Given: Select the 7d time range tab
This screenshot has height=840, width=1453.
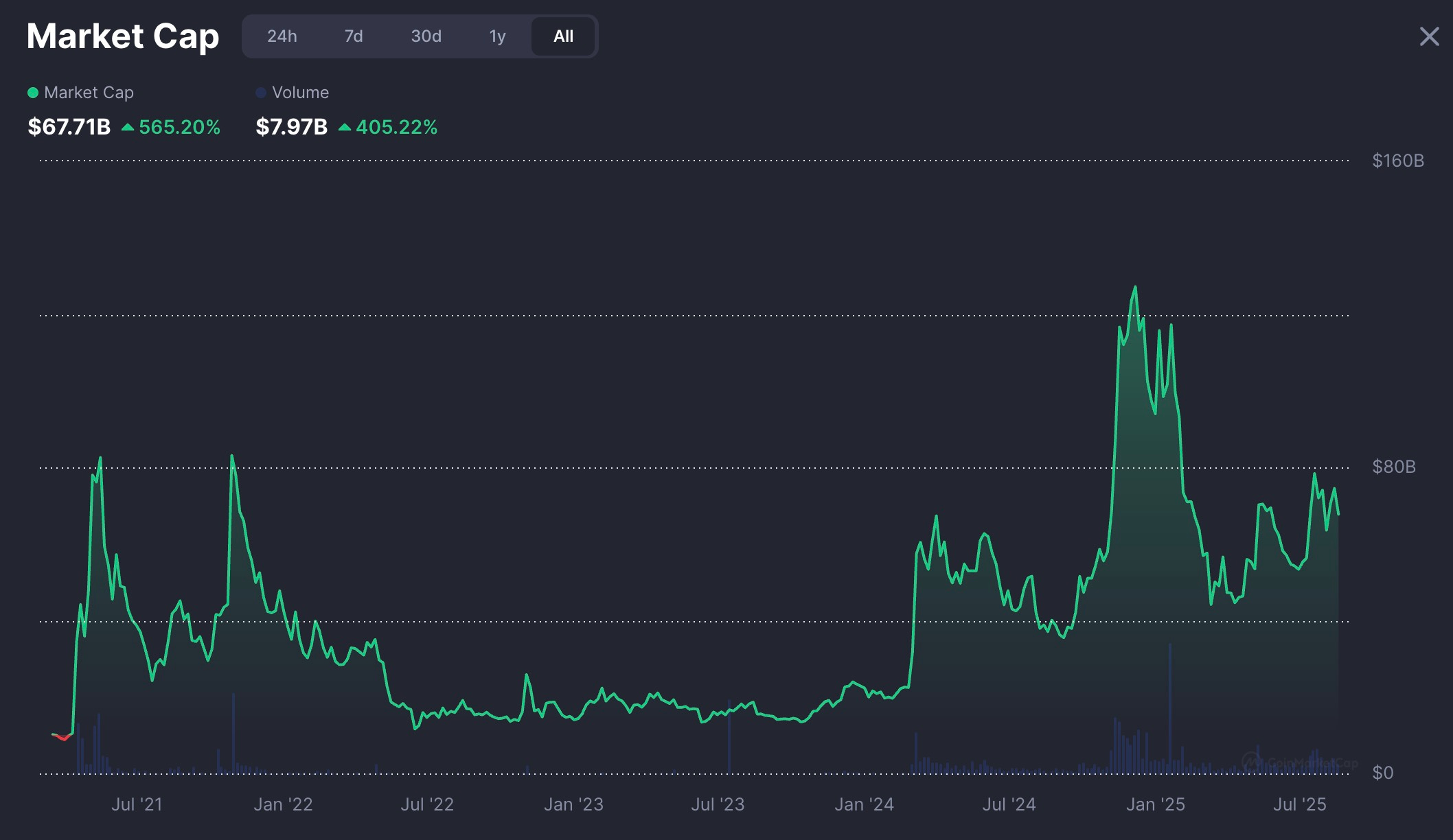Looking at the screenshot, I should [x=354, y=36].
